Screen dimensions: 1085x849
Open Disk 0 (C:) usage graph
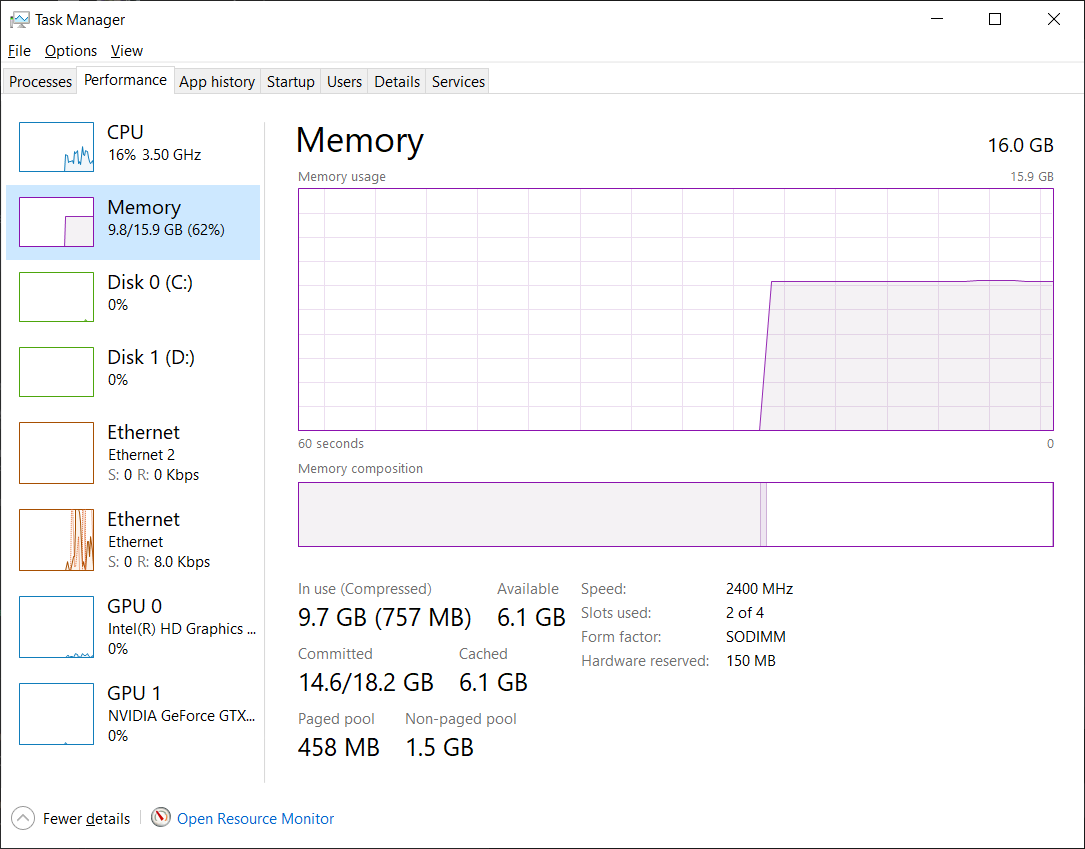coord(57,297)
